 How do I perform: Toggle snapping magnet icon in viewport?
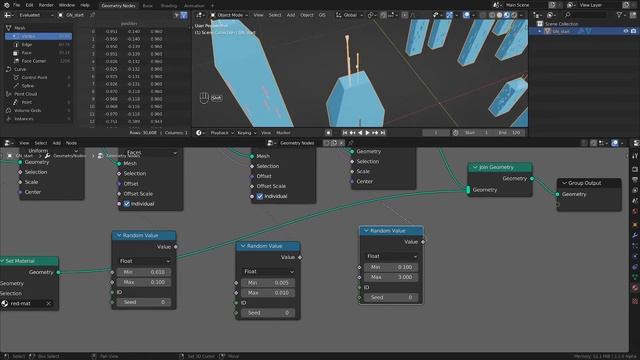click(383, 15)
